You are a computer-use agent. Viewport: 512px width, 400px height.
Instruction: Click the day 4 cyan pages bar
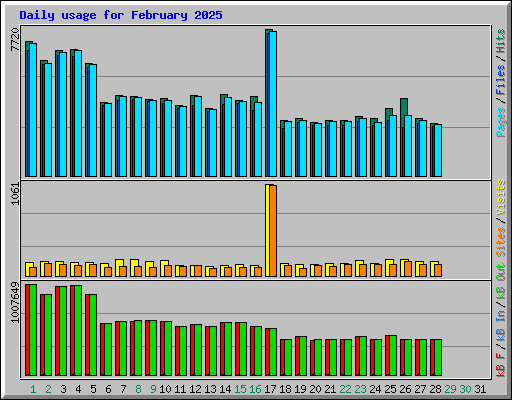pos(78,114)
